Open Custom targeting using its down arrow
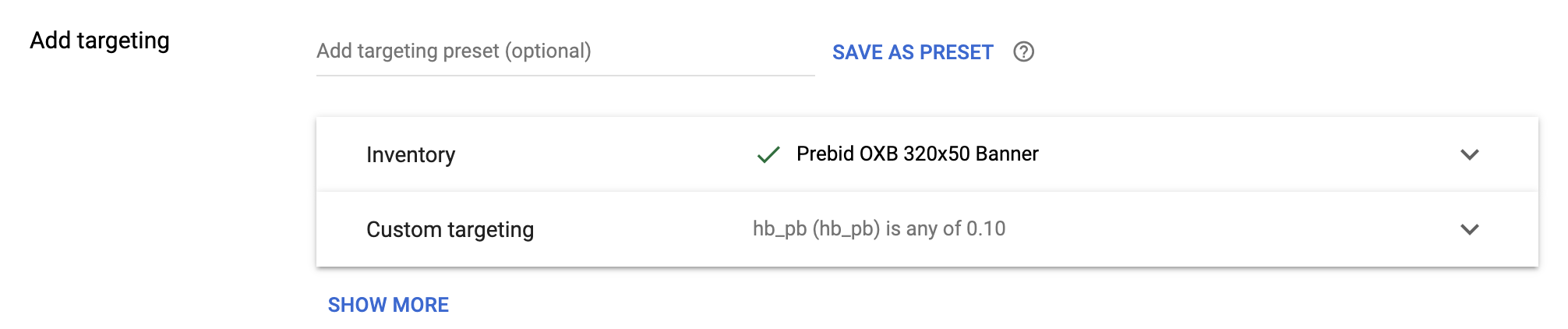1568x329 pixels. pyautogui.click(x=1469, y=229)
